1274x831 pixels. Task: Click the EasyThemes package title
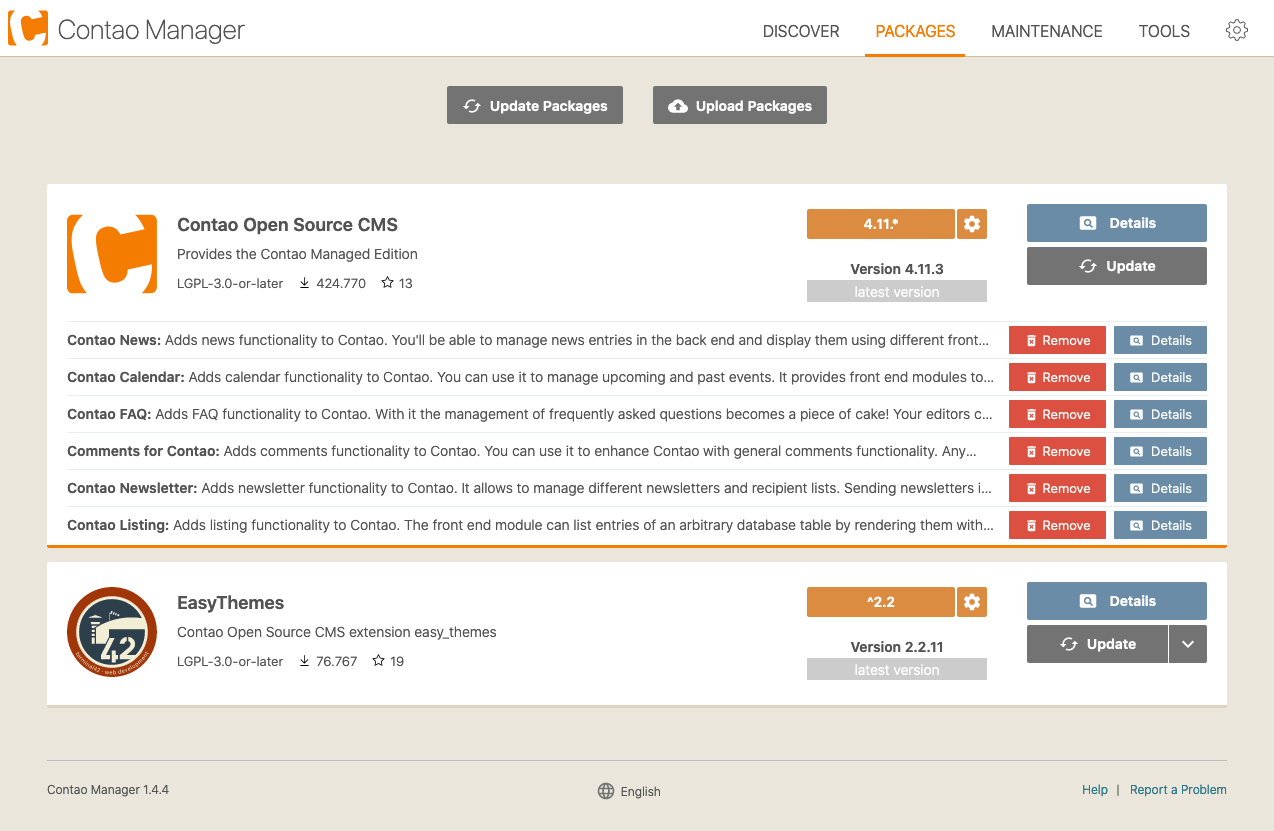coord(230,603)
